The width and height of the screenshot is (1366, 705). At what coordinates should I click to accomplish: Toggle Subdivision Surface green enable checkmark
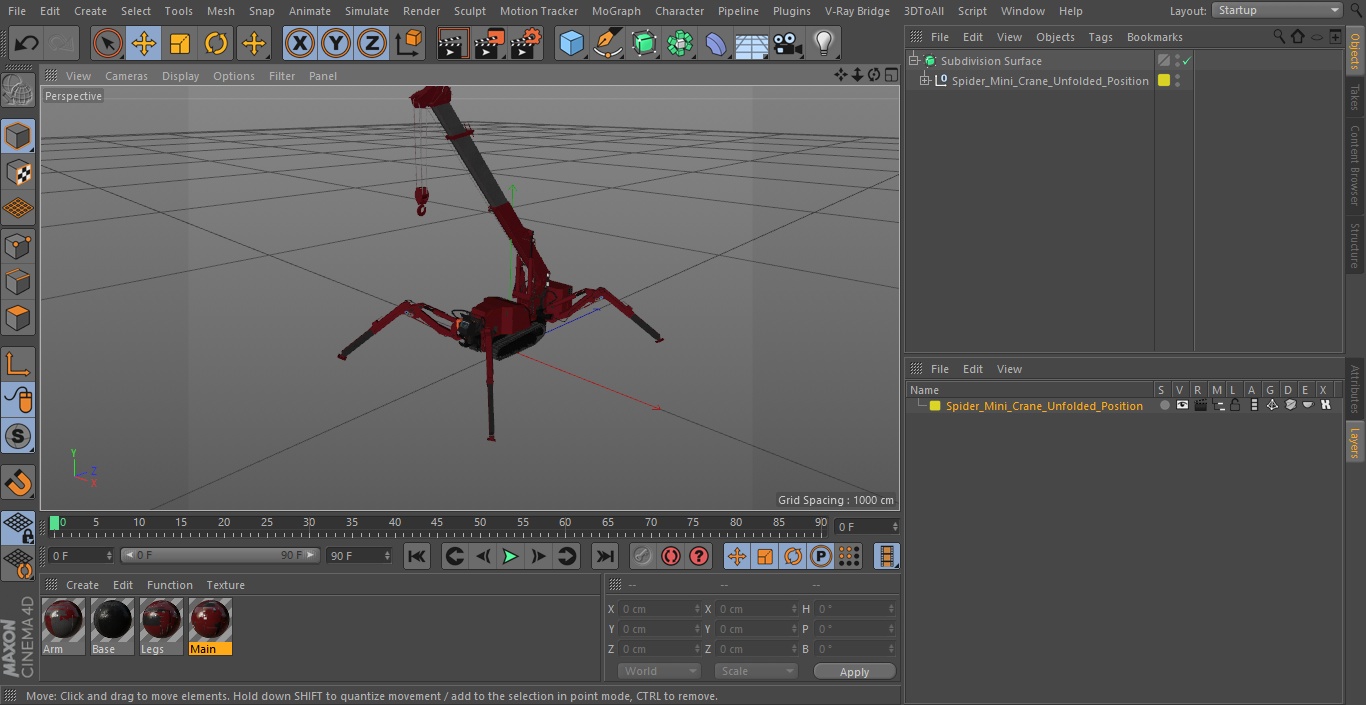pos(1187,61)
